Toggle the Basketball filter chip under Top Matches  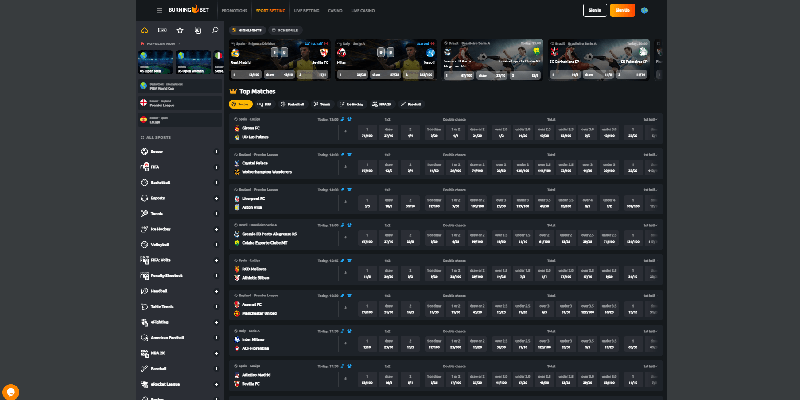point(292,103)
